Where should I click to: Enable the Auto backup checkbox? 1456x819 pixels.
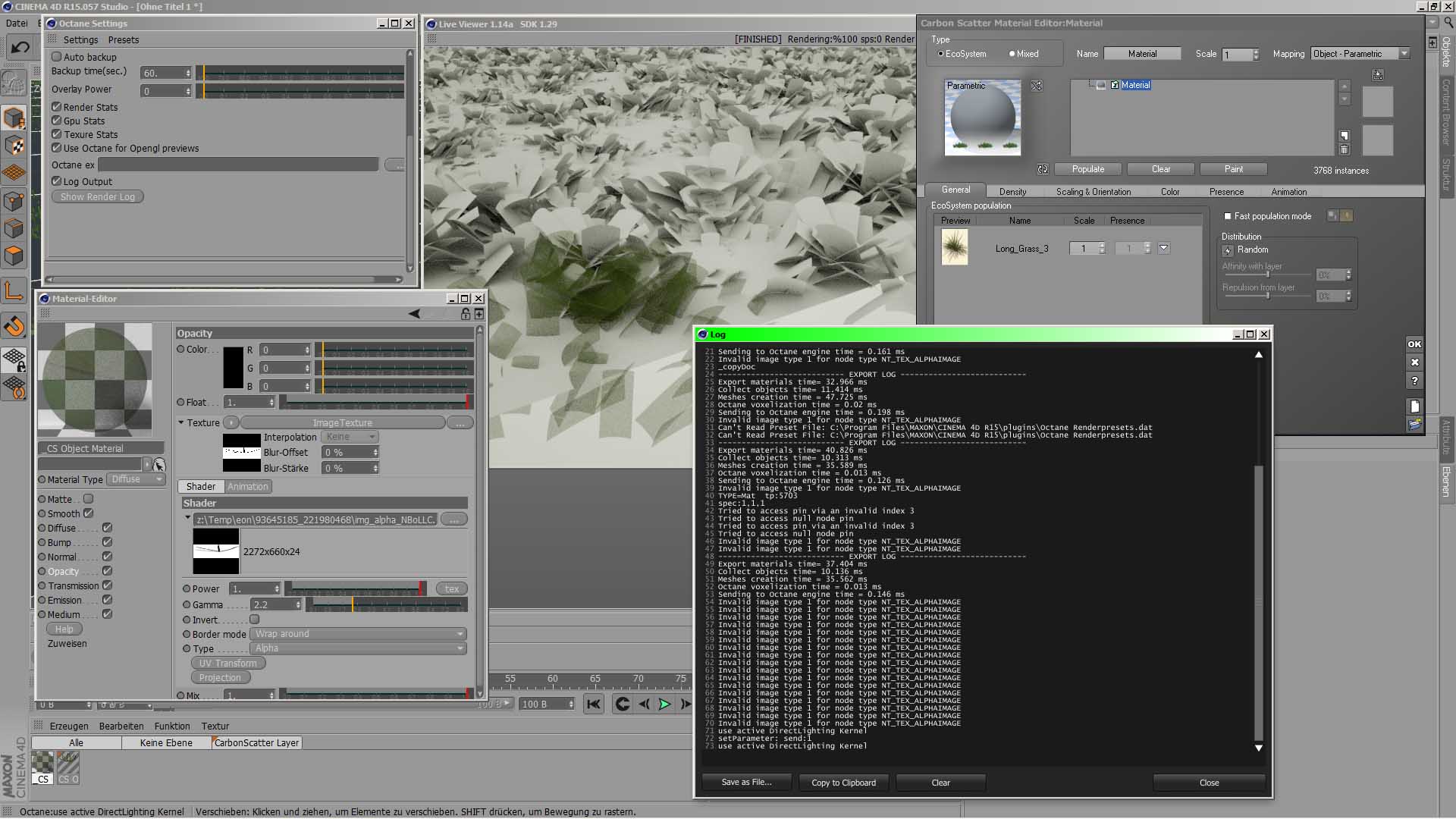pos(57,57)
